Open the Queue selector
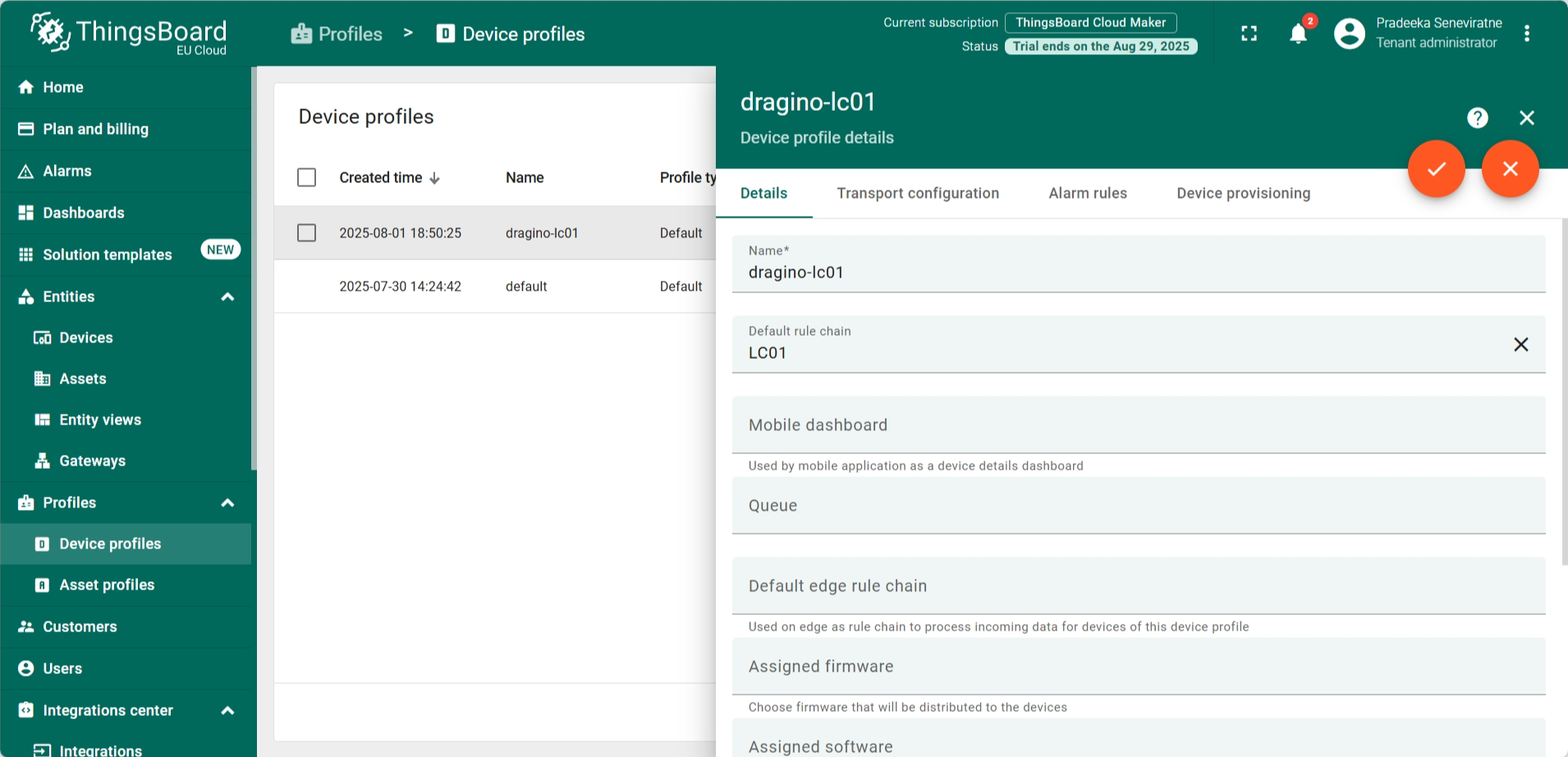The image size is (1568, 757). (1139, 506)
